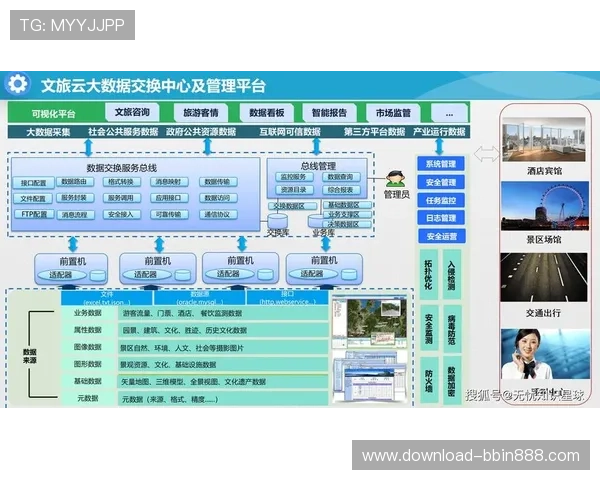Open the 景区场馆 Ferris wheel photo
This screenshot has height=480, width=600.
point(545,206)
